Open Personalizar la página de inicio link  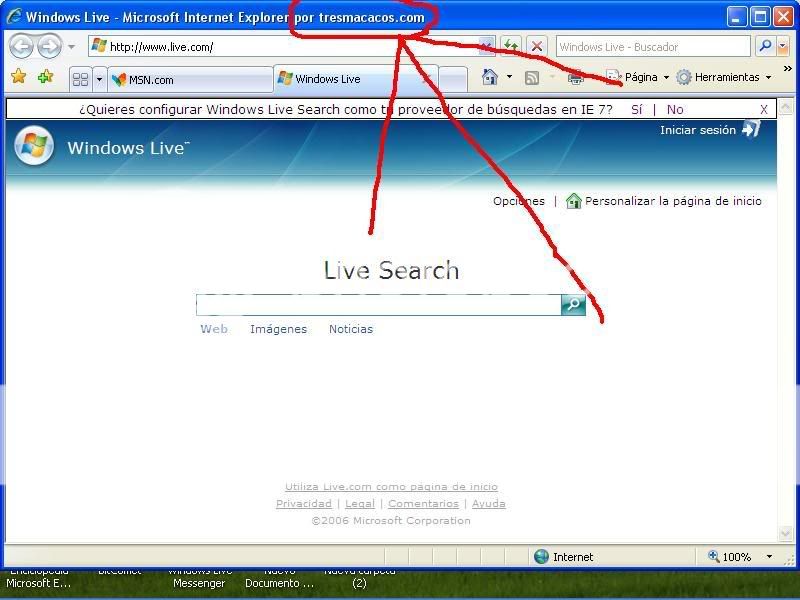click(x=673, y=201)
